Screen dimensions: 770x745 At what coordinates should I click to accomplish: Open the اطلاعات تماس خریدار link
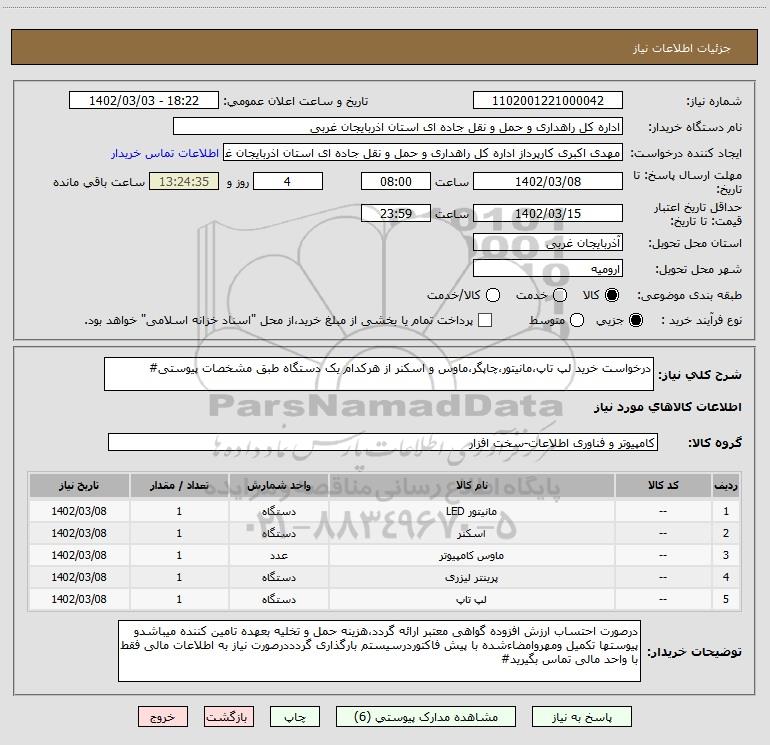click(165, 153)
